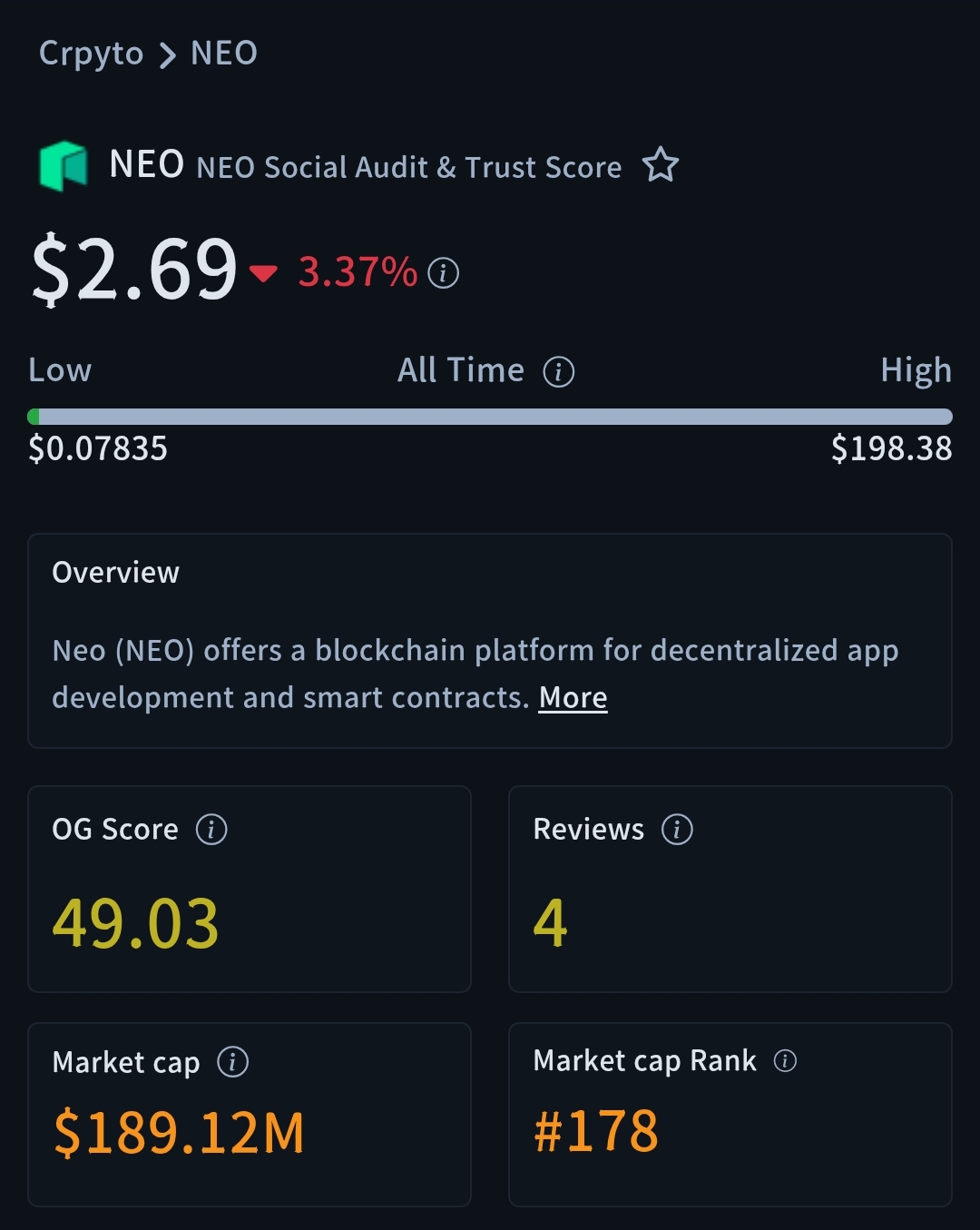Click the All Time range label
Viewport: 980px width, 1230px height.
coord(461,370)
